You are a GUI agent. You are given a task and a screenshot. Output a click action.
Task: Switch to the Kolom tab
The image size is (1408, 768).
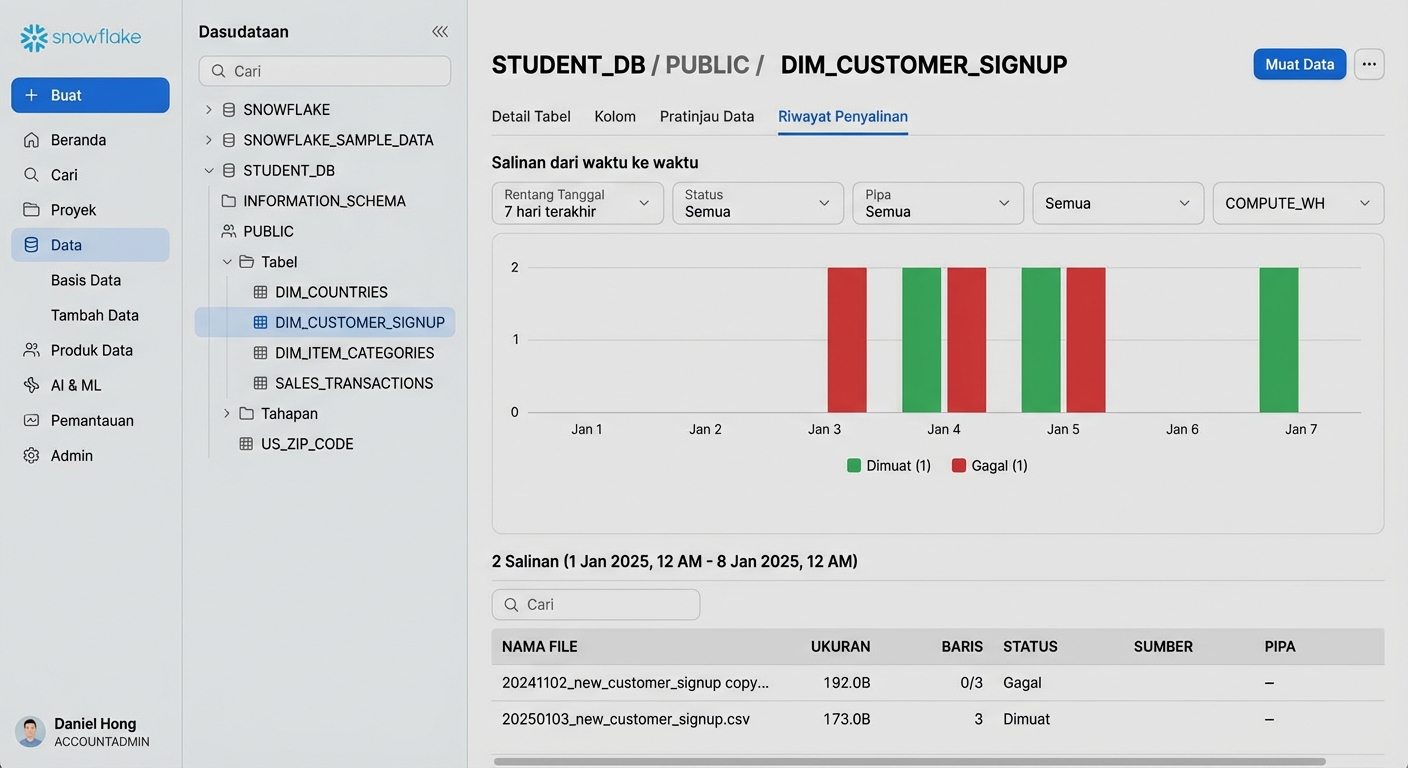point(615,117)
